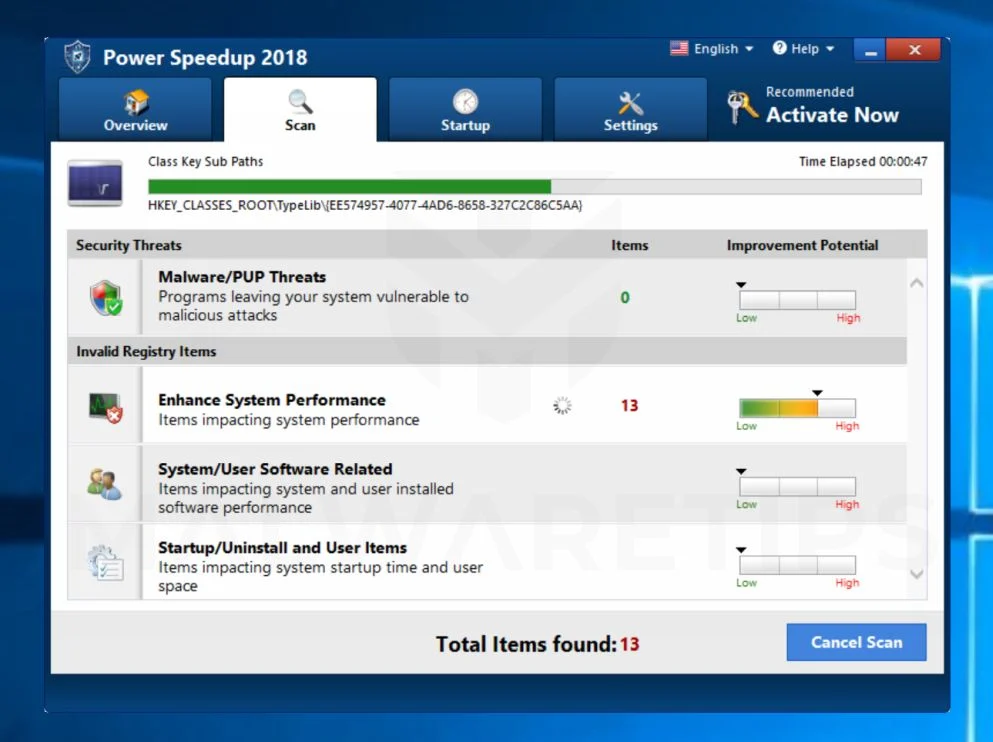Click the HKEY_CLASSES_ROOT registry path text
Screen dimensions: 993x742
click(365, 205)
